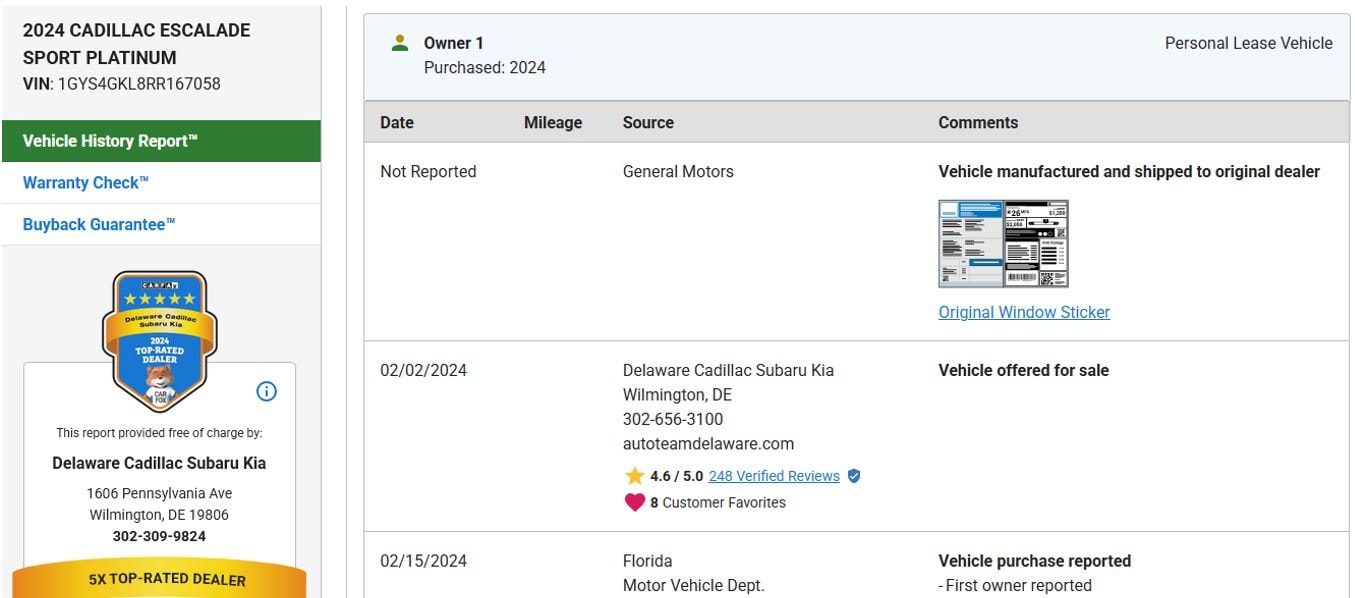Open the Vehicle History Report tab
1355x598 pixels.
[x=110, y=141]
